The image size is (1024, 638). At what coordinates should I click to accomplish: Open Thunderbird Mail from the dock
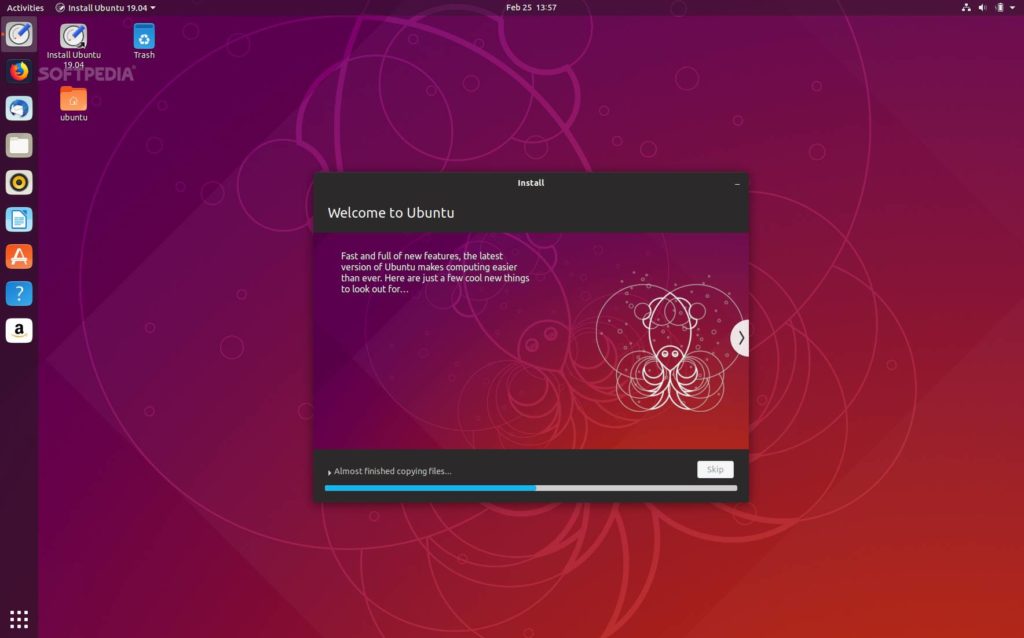pyautogui.click(x=19, y=108)
